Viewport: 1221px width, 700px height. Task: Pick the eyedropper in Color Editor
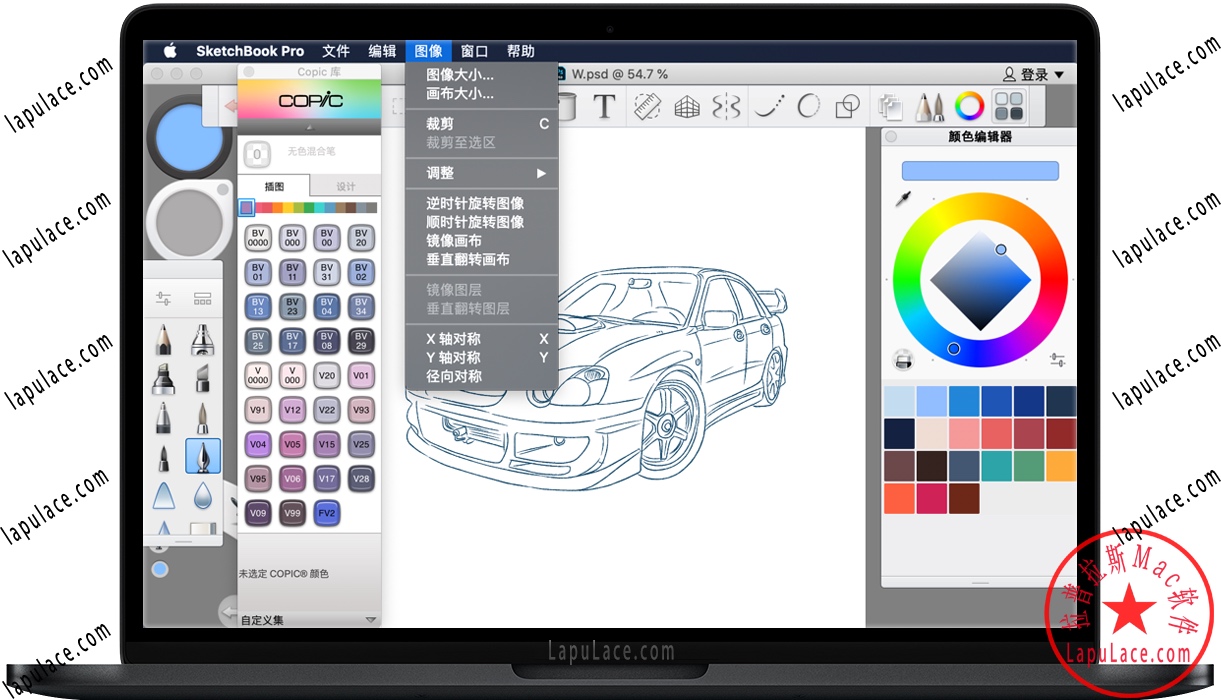click(x=903, y=199)
